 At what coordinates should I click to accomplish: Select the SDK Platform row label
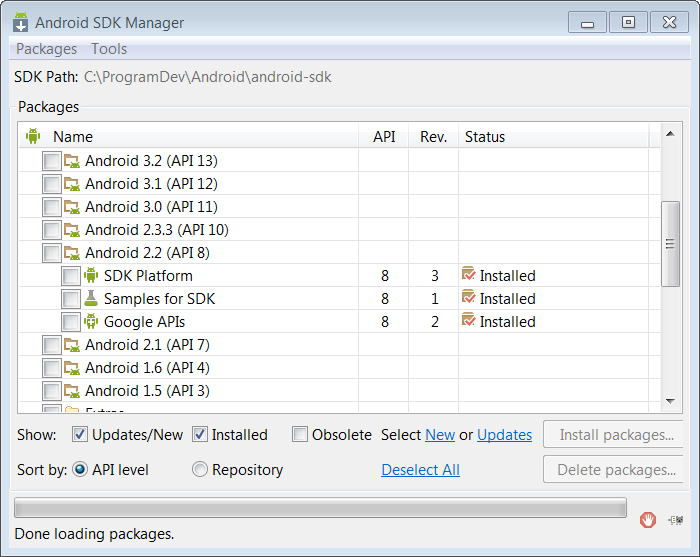click(x=148, y=276)
